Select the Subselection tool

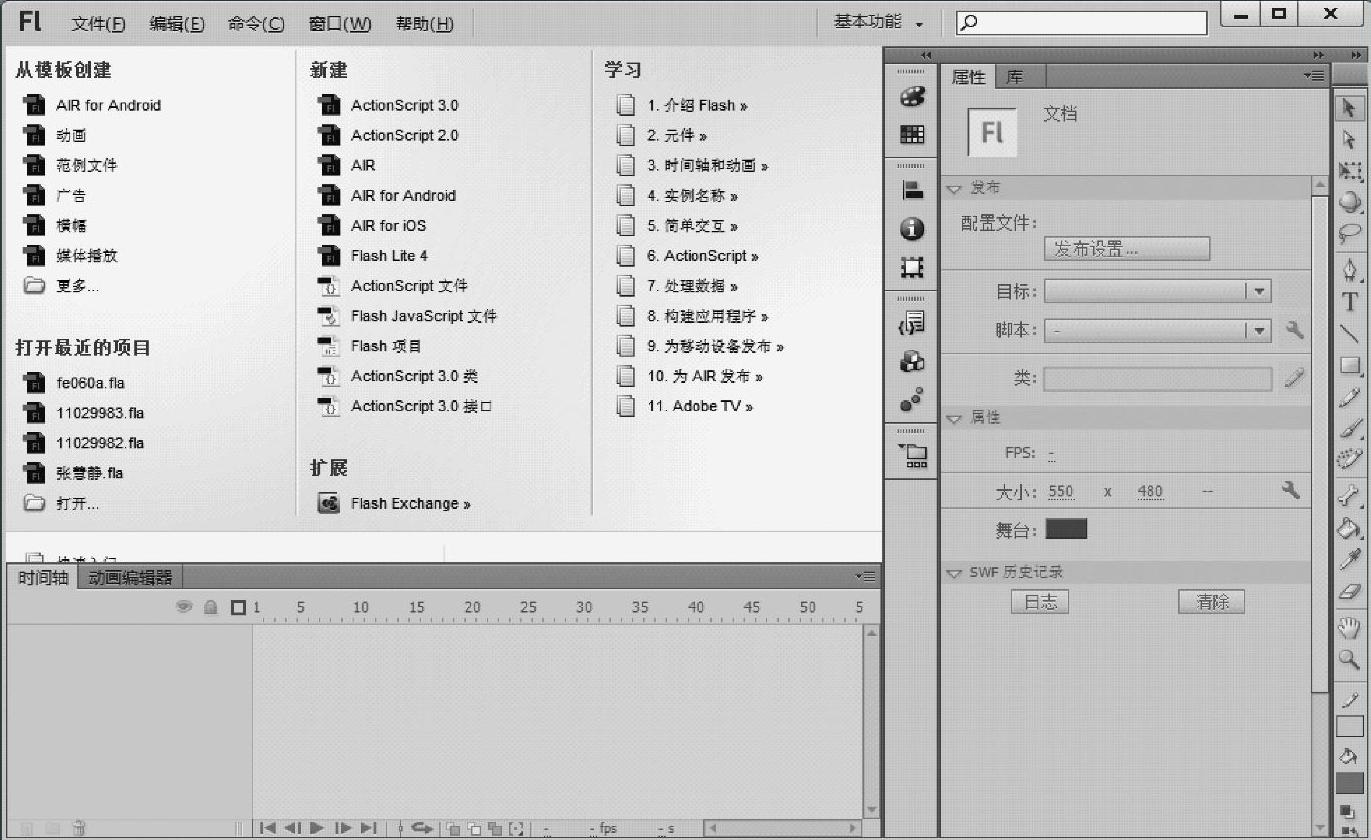1349,139
